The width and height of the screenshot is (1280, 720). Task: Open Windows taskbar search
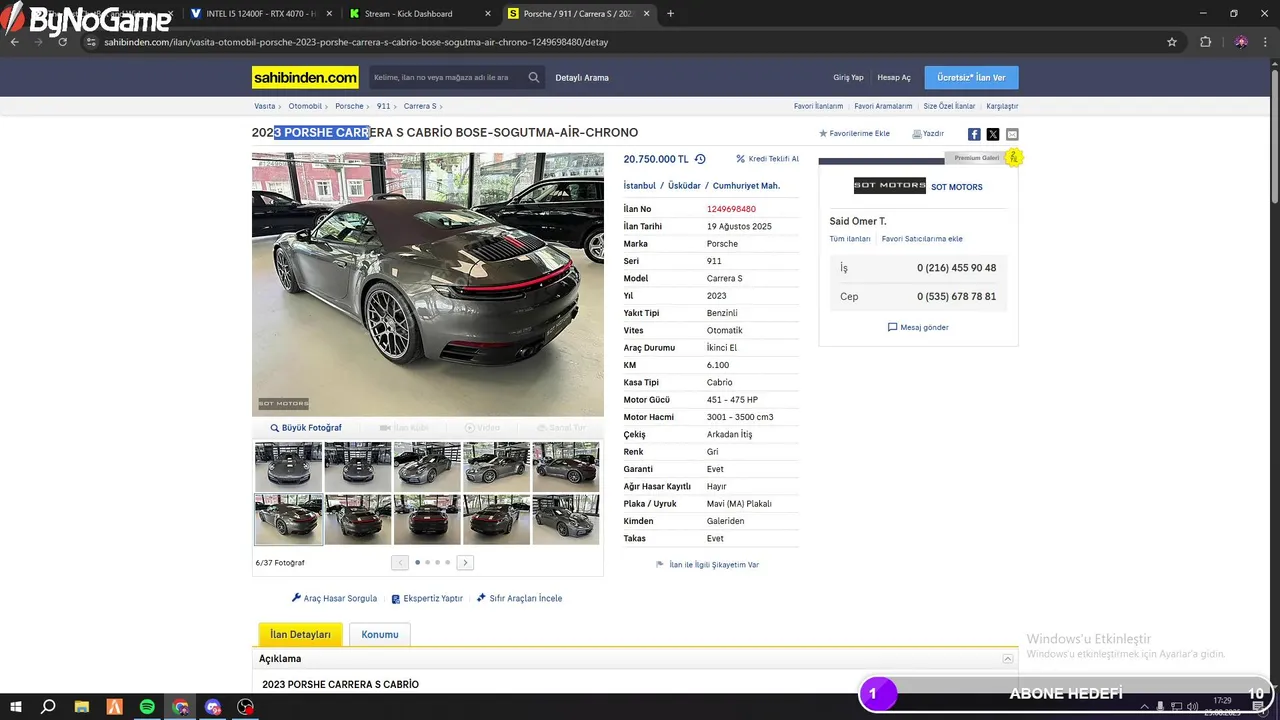click(x=48, y=707)
